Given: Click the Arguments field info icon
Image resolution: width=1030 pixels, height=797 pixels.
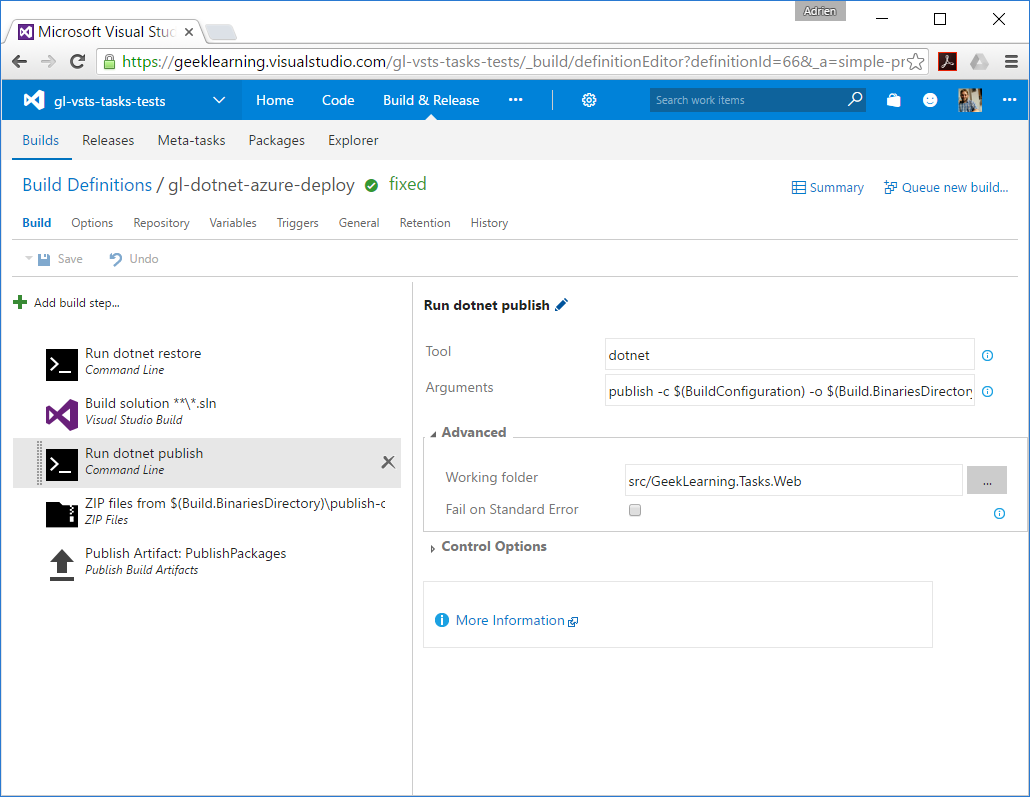Looking at the screenshot, I should (x=987, y=392).
